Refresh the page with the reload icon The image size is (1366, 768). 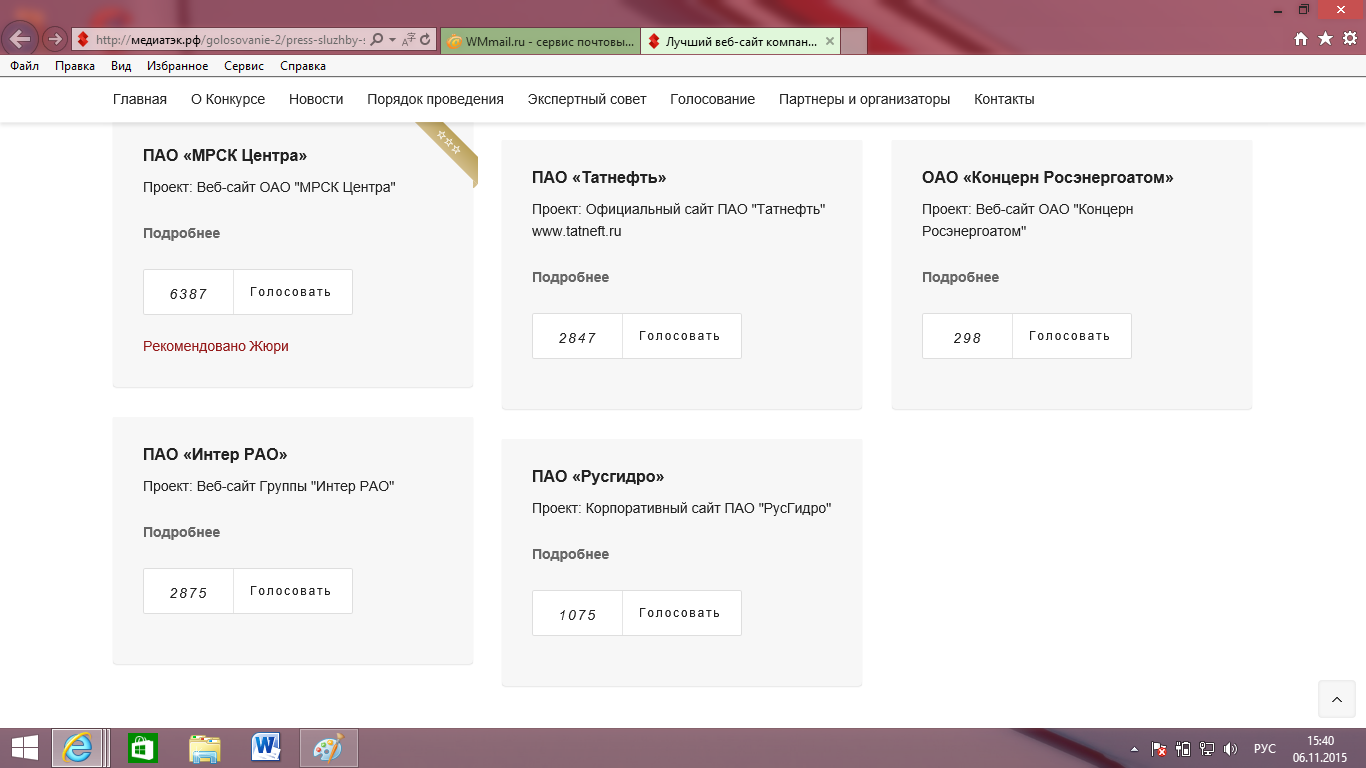[x=425, y=40]
